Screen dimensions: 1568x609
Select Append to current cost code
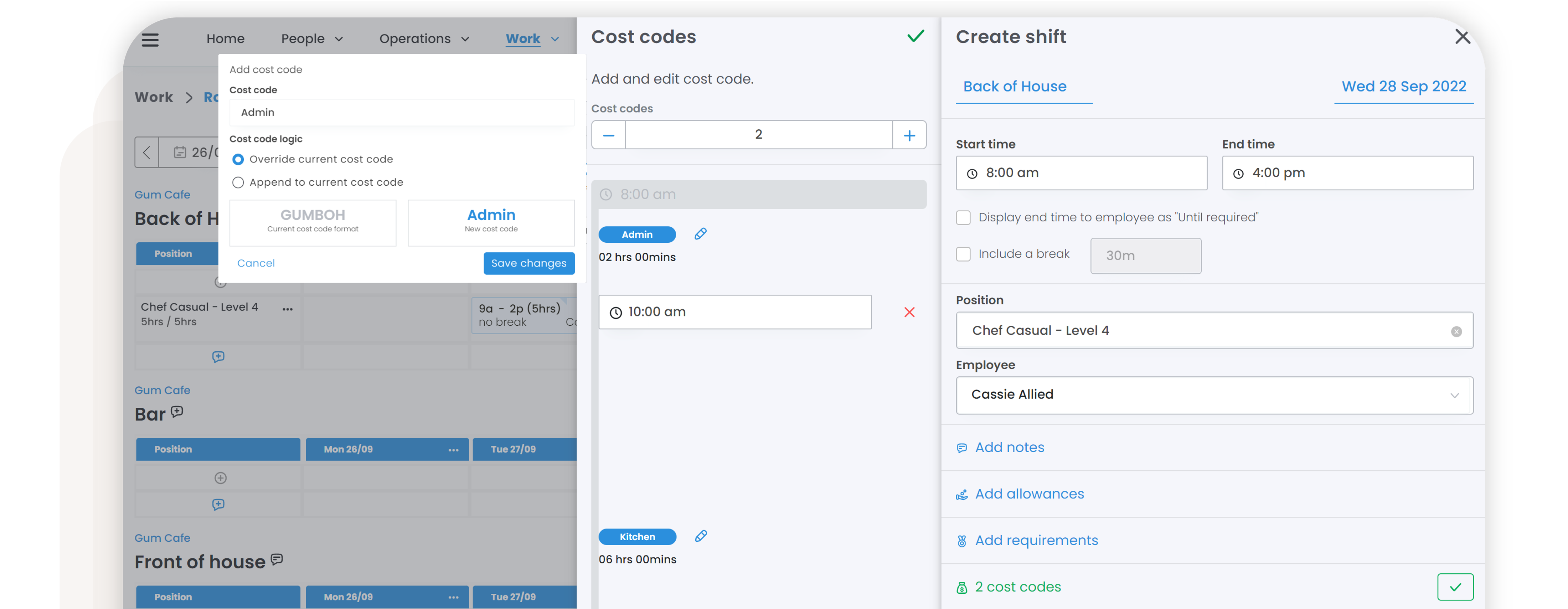238,182
